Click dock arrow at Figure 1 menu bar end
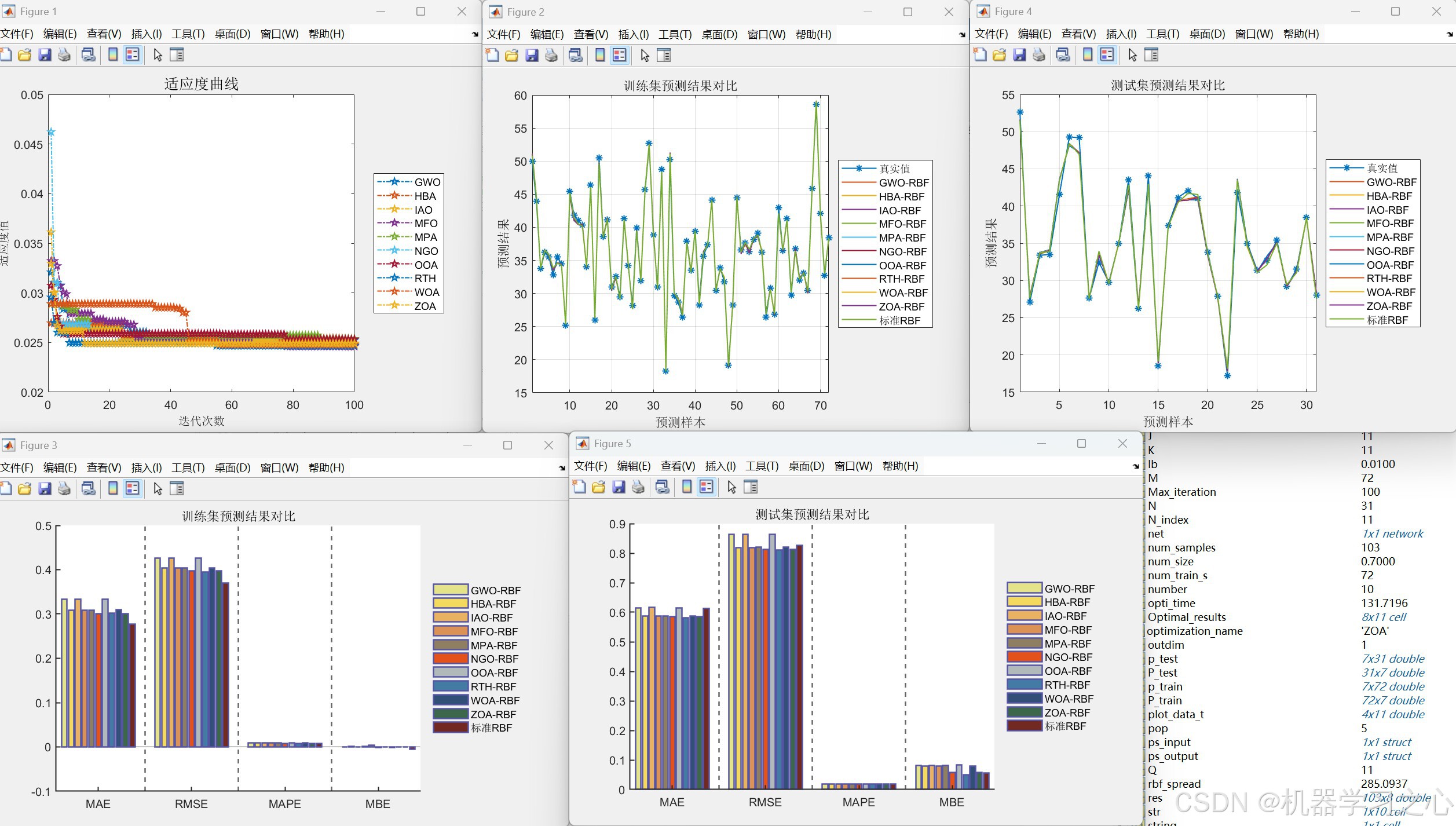 (x=475, y=34)
